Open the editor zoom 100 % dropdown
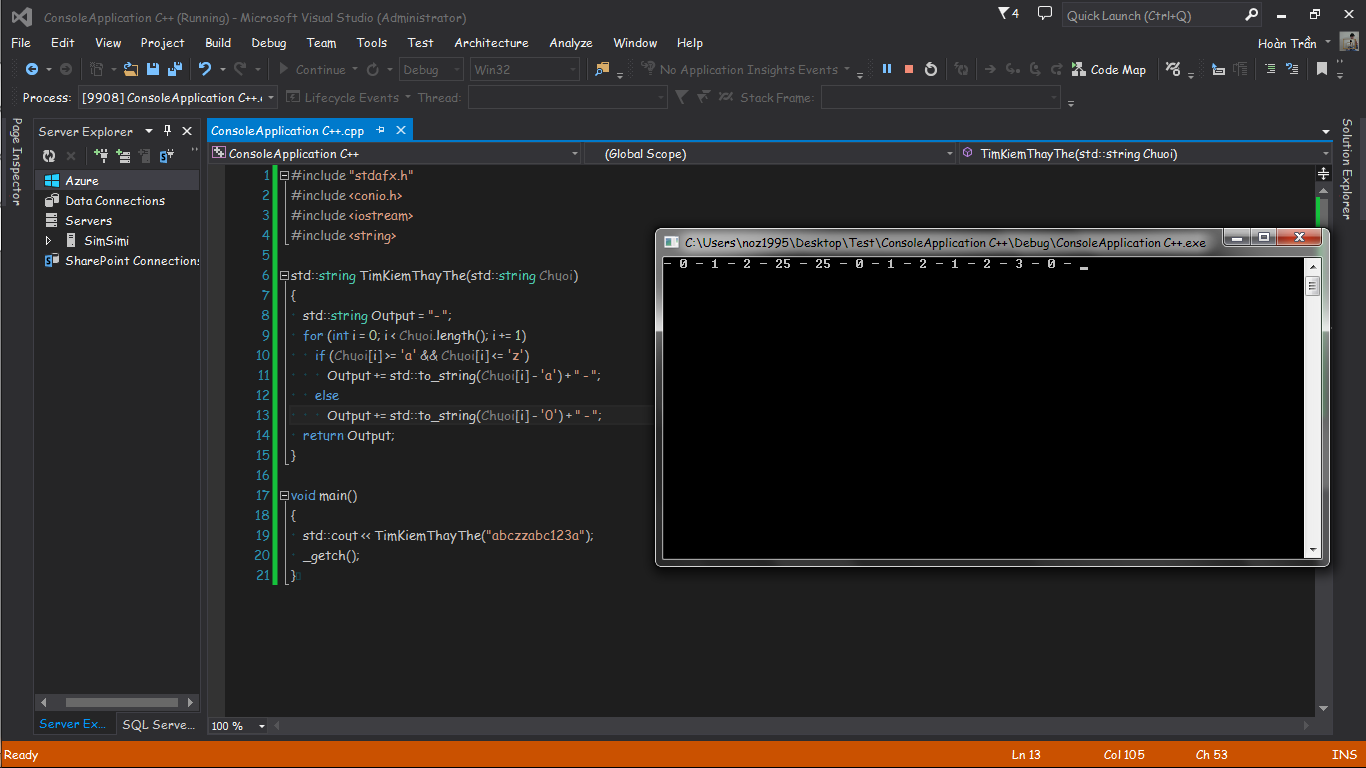This screenshot has height=768, width=1366. pos(262,726)
